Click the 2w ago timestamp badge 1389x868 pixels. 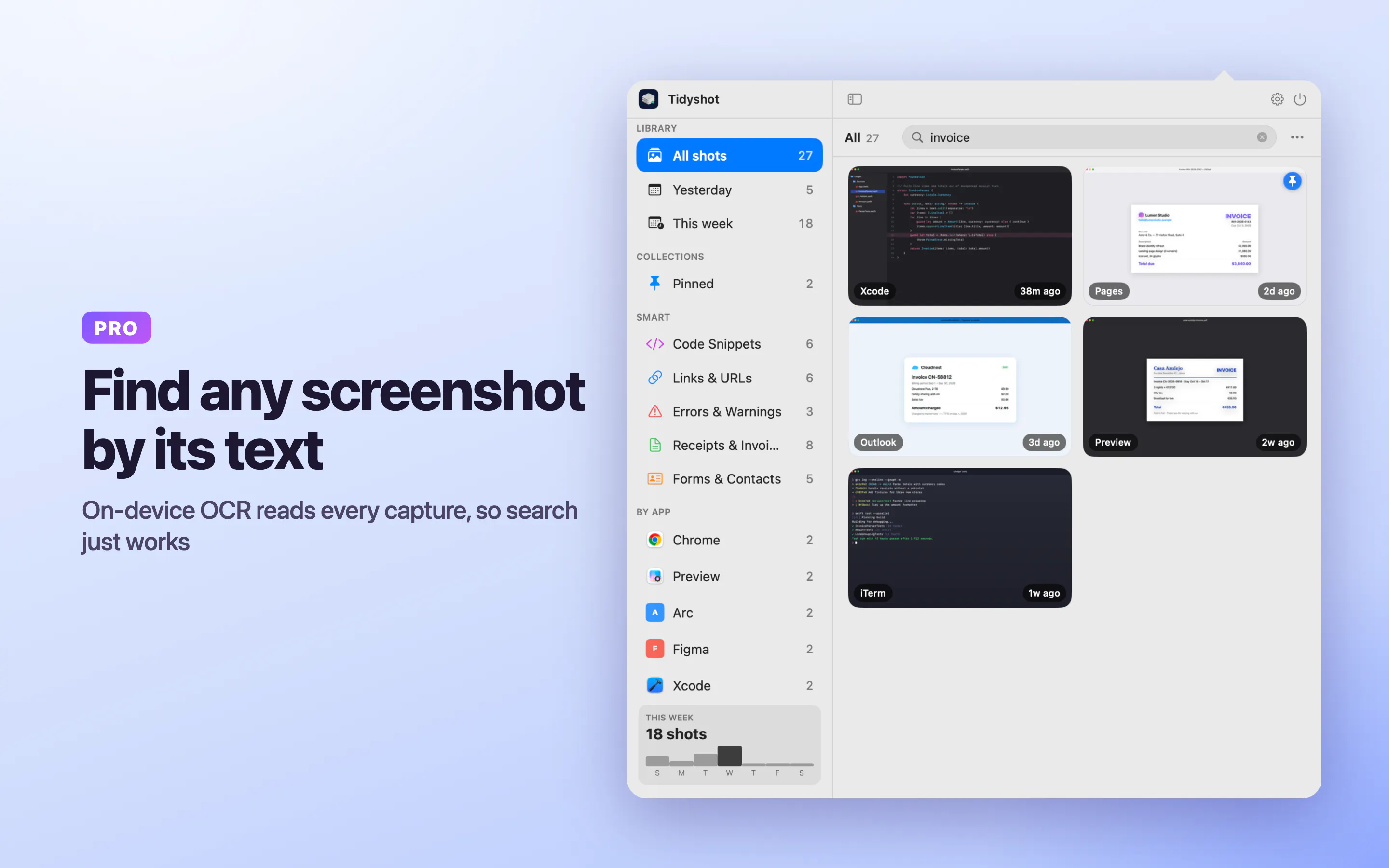coord(1278,442)
